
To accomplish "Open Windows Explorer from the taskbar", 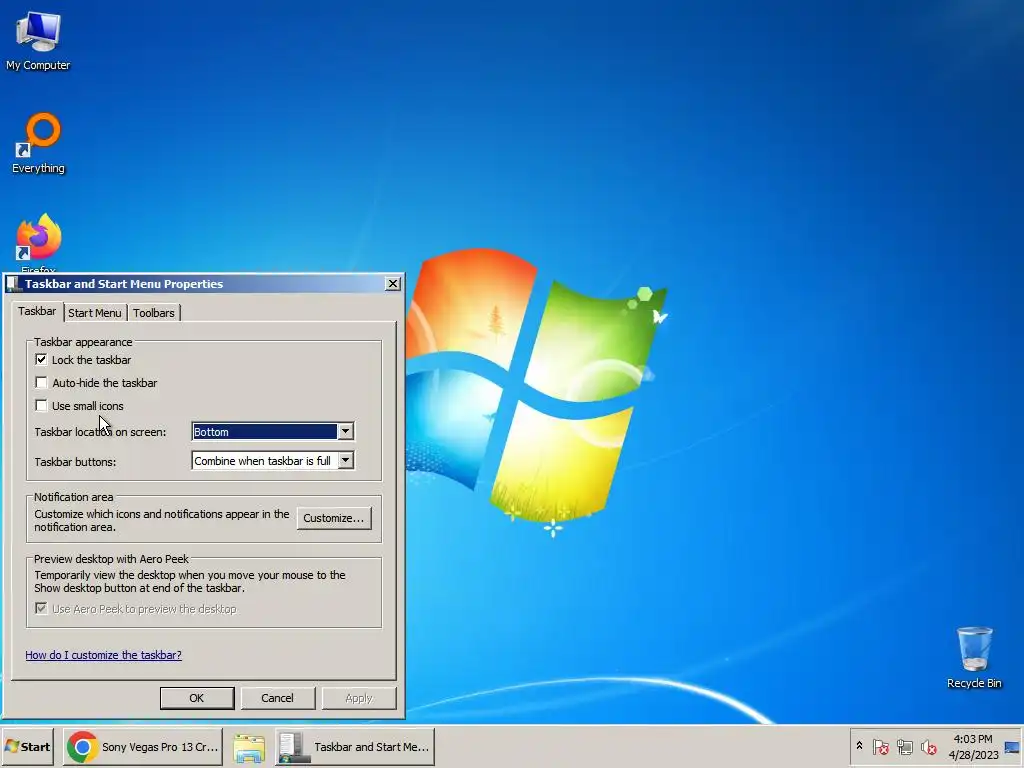I will (x=249, y=748).
